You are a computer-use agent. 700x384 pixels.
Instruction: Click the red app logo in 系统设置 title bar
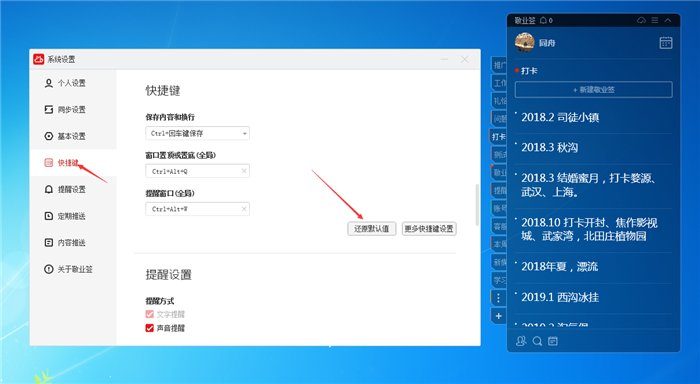coord(39,59)
